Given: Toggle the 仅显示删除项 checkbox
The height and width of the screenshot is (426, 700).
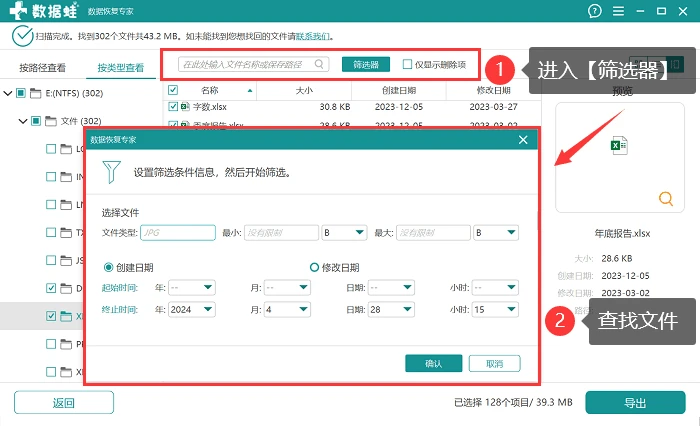Looking at the screenshot, I should pos(407,64).
